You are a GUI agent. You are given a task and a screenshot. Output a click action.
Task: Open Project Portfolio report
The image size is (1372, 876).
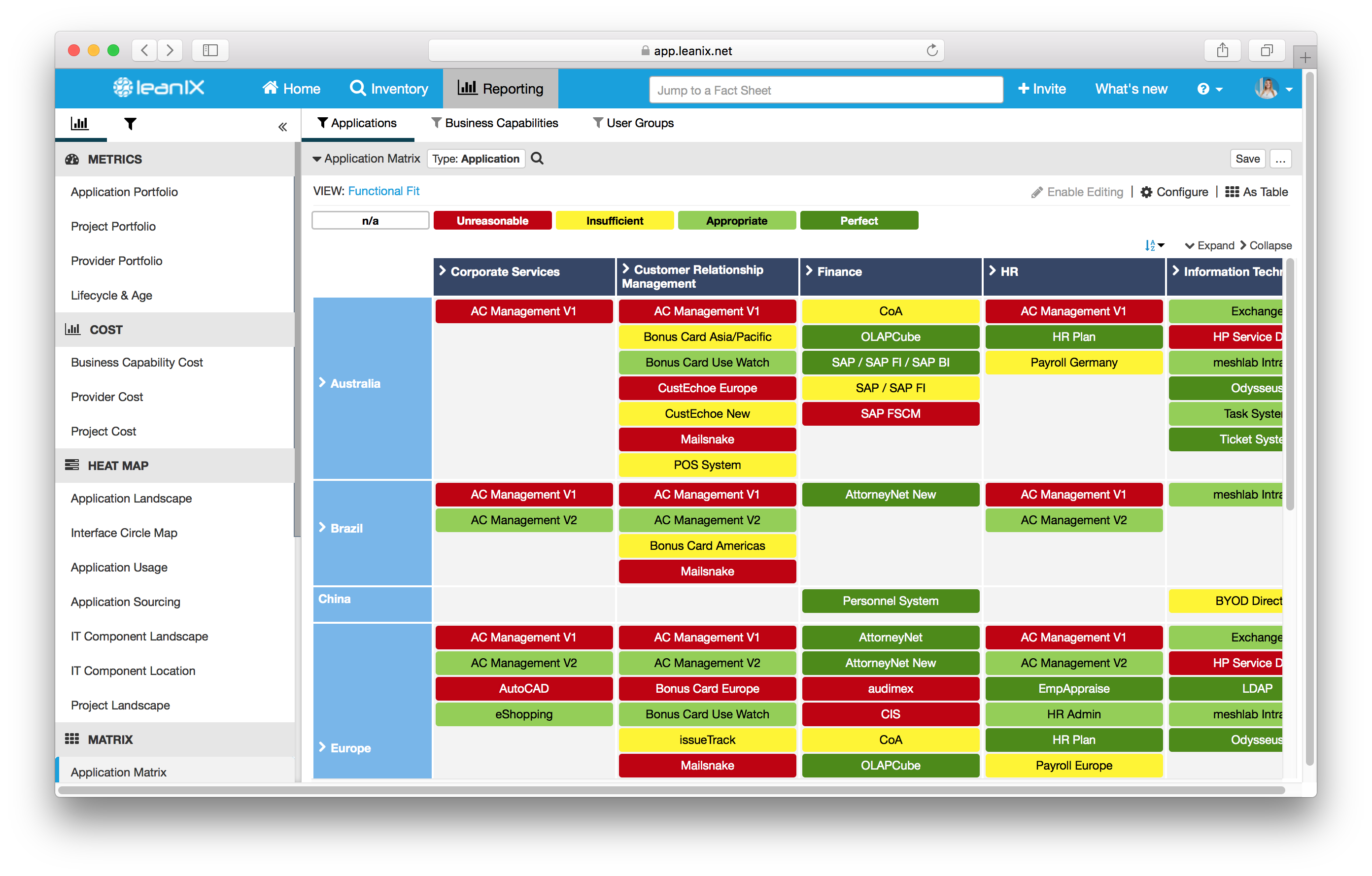[x=113, y=226]
